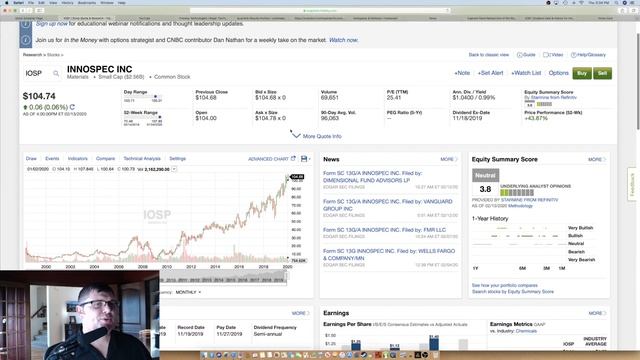Expand More Quote Info chevron
640x360 pixels.
coord(296,136)
